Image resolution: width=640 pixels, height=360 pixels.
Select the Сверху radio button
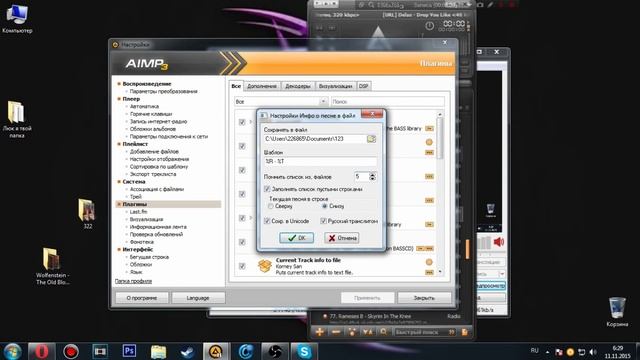point(271,206)
